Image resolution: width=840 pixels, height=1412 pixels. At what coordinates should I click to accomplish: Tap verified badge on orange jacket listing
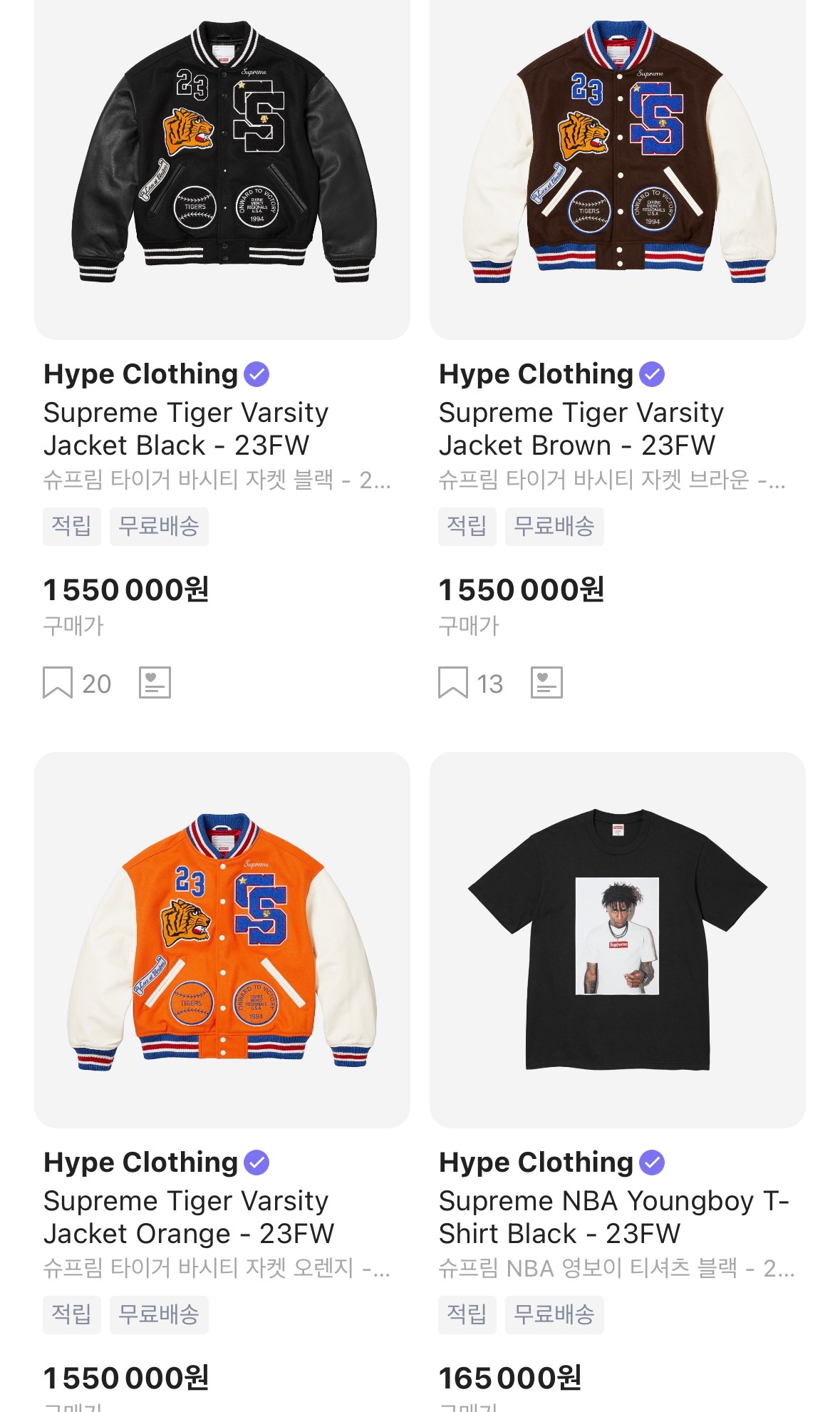[x=256, y=1163]
